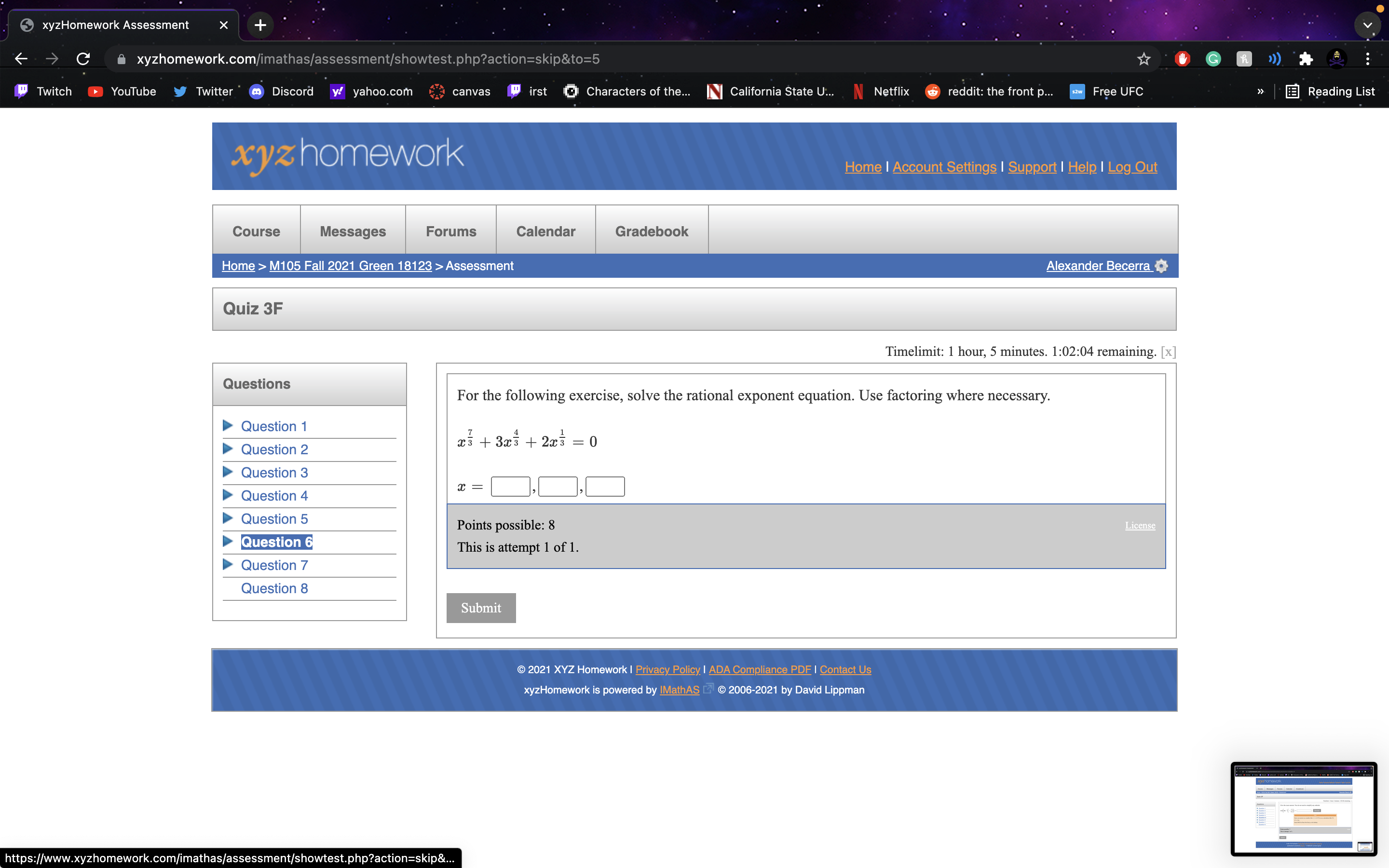
Task: Open the Extensions puzzle piece icon
Action: pos(1306,58)
